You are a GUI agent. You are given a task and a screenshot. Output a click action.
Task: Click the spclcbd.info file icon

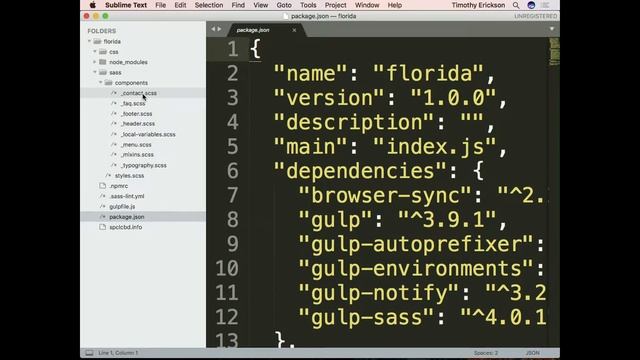(102, 227)
